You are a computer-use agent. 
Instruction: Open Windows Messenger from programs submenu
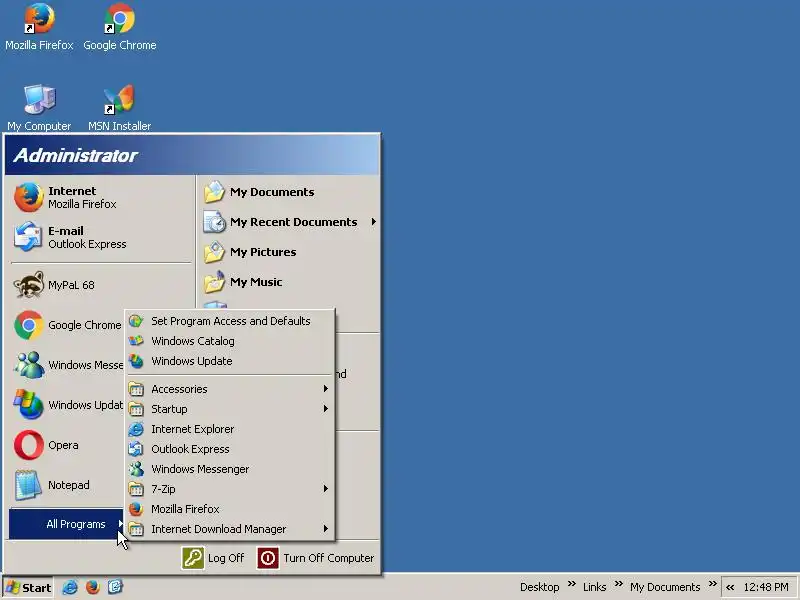[x=230, y=469]
